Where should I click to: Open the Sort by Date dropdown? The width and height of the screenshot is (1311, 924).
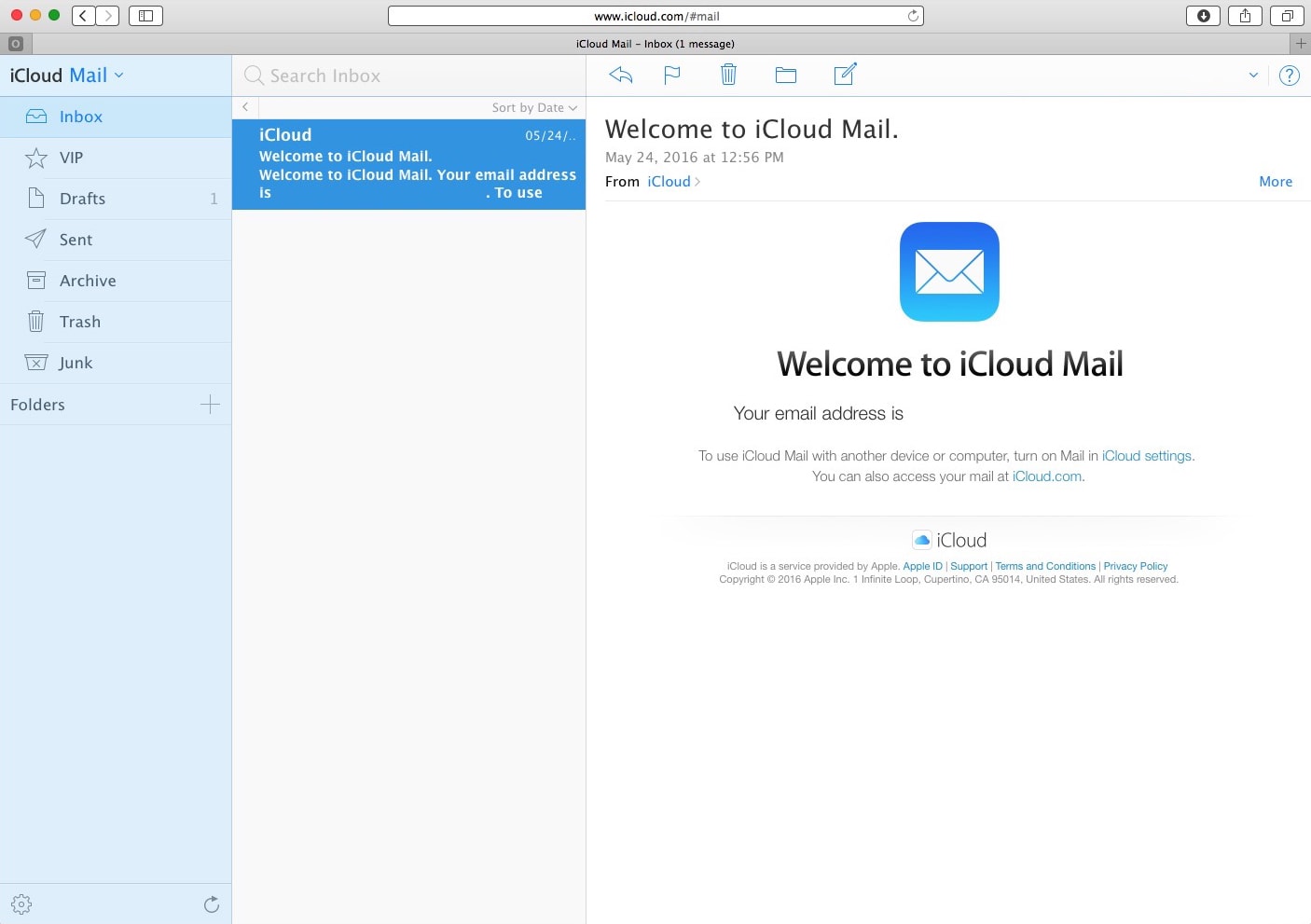coord(534,108)
